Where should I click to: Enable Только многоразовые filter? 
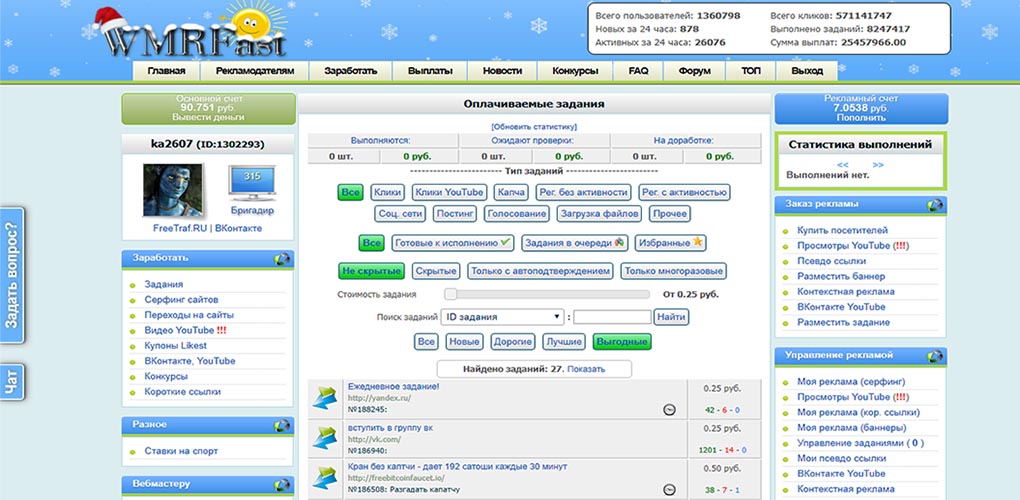click(673, 271)
